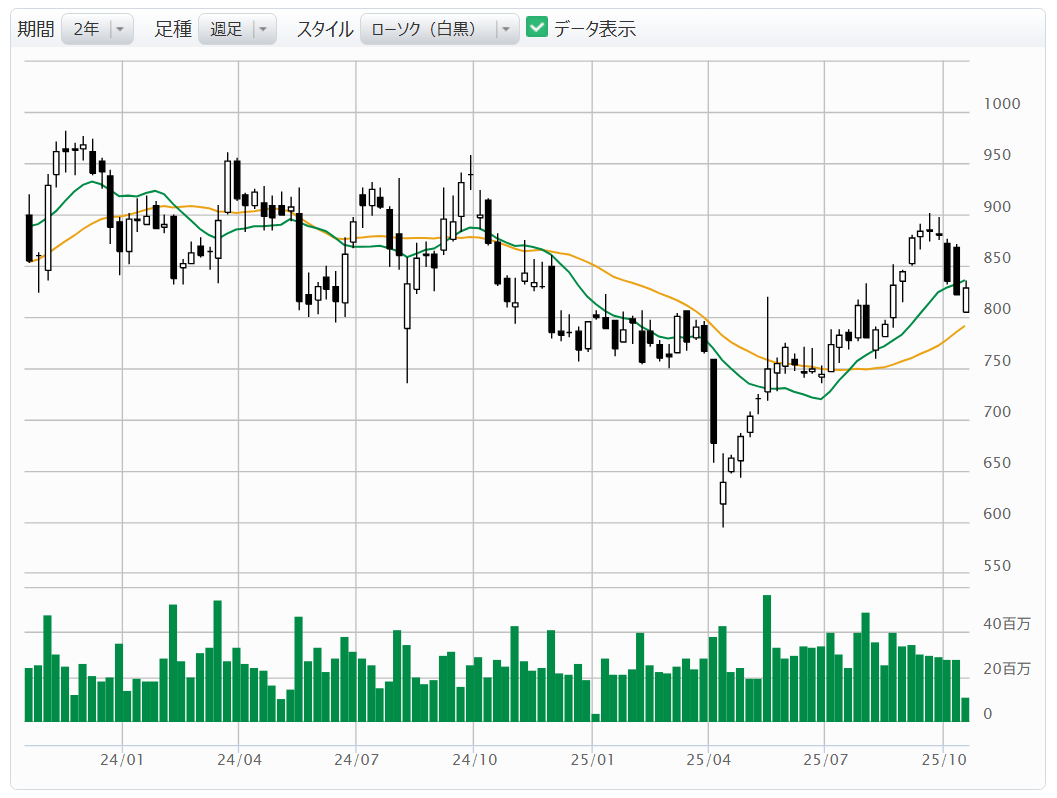Click the lowest white candlestick near 600

[x=723, y=493]
